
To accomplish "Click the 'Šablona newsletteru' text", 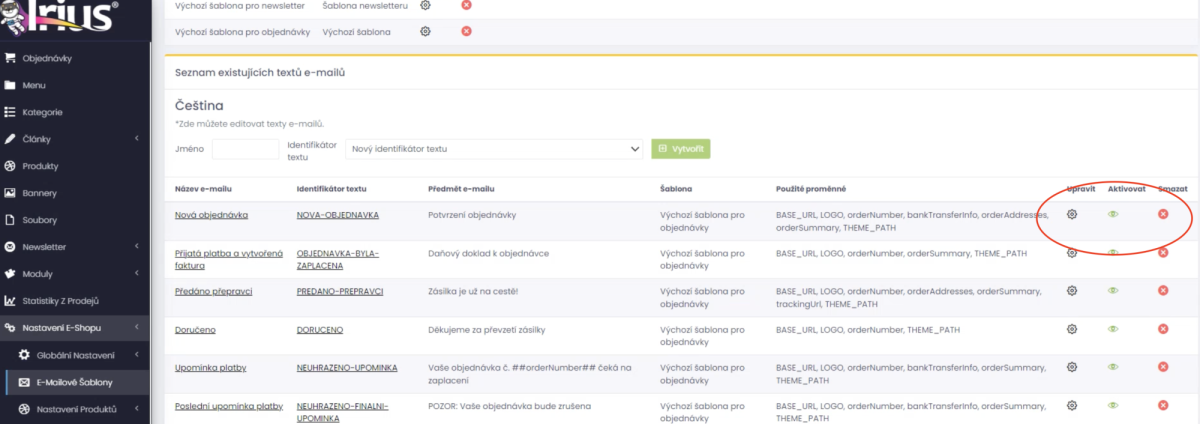I will 365,5.
